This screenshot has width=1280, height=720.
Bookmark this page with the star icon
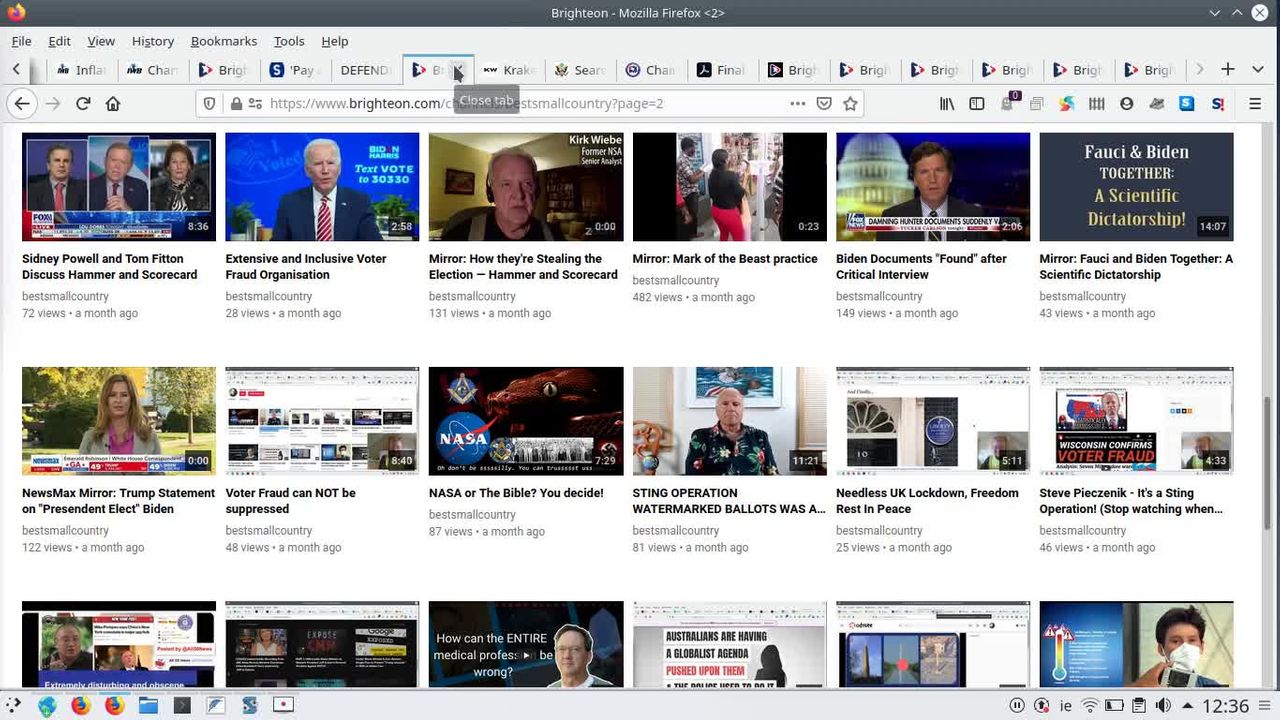(x=850, y=103)
